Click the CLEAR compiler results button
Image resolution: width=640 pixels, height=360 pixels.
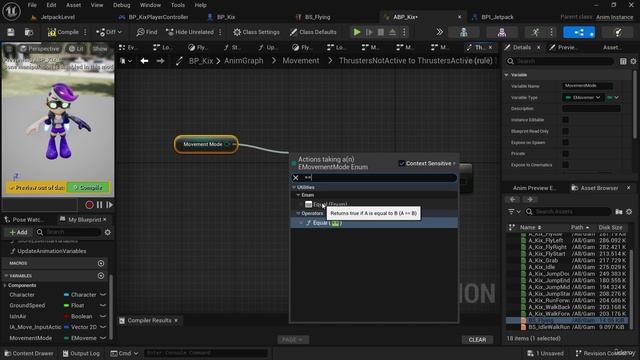477,340
